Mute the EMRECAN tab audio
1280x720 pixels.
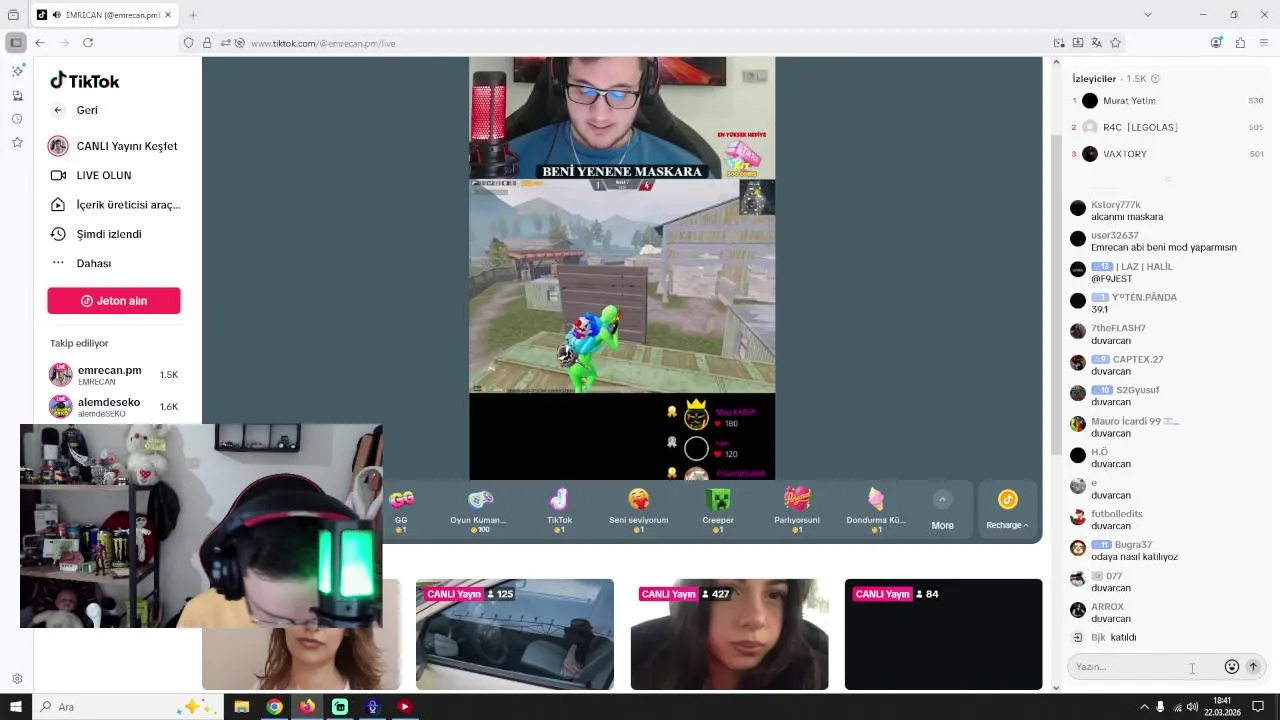pyautogui.click(x=56, y=15)
